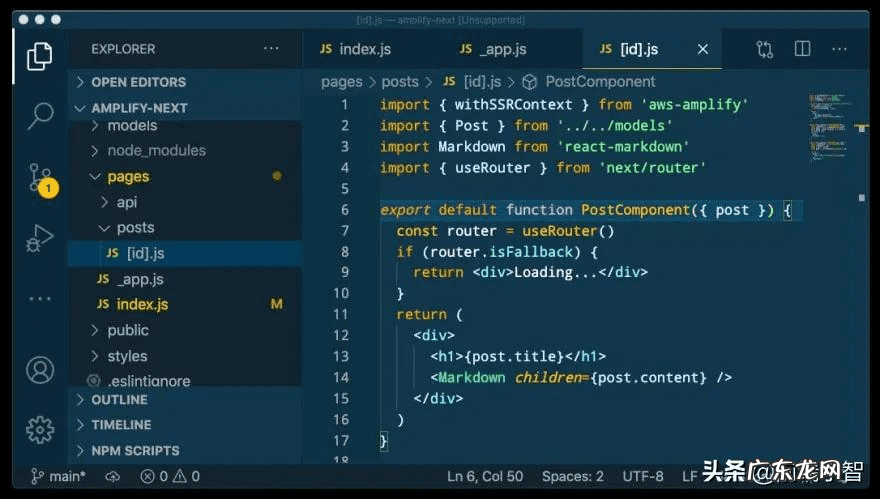Image resolution: width=880 pixels, height=499 pixels.
Task: Open the Manage gear icon
Action: [39, 429]
